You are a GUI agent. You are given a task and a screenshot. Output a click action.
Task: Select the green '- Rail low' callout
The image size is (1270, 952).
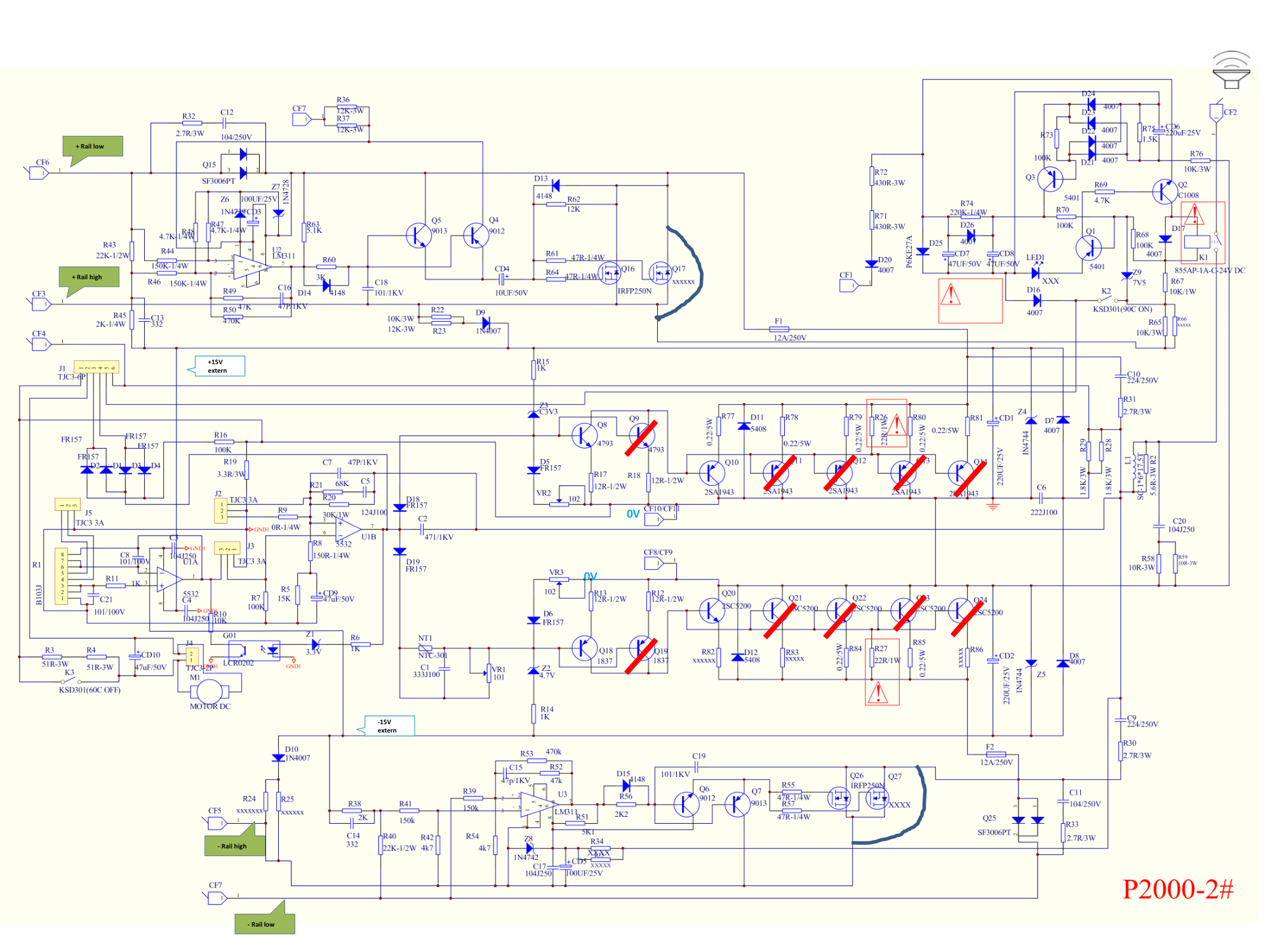(x=264, y=923)
